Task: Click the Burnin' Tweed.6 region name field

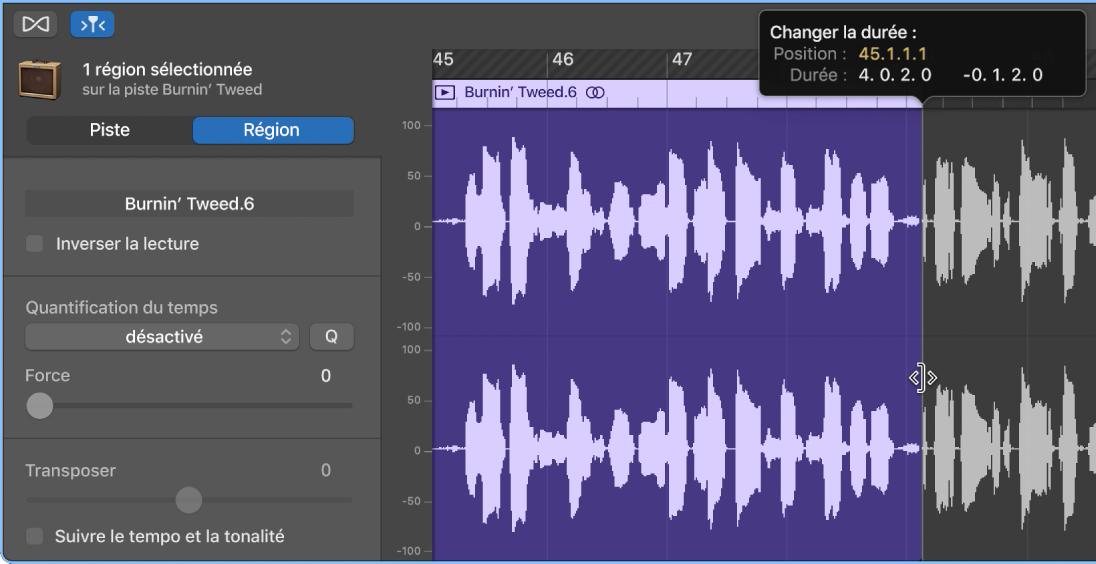Action: coord(189,204)
